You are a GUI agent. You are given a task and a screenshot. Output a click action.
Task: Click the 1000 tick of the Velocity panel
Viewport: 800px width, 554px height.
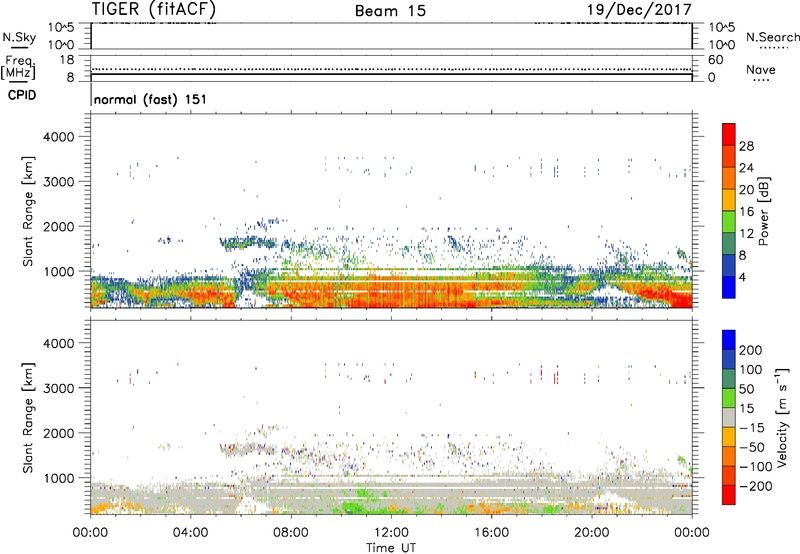click(59, 479)
